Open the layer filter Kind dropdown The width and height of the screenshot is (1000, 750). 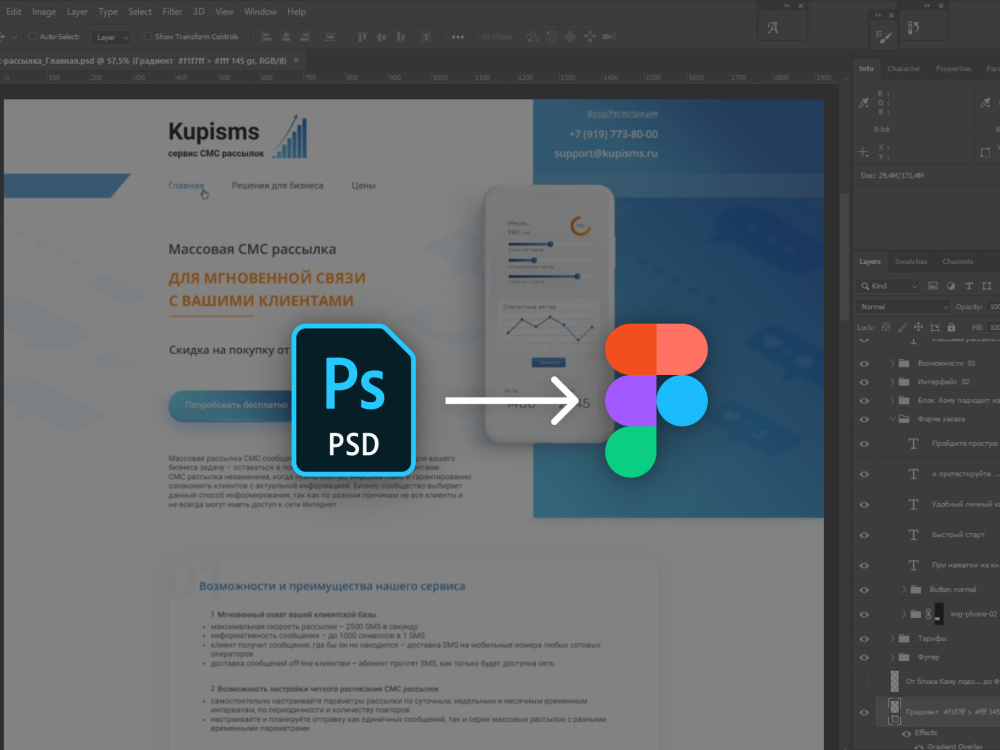pos(888,286)
